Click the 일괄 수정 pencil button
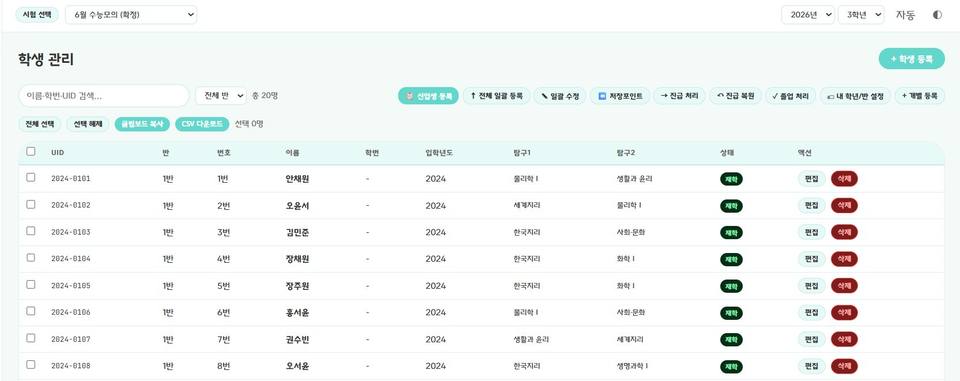Viewport: 960px width, 381px height. [x=560, y=96]
